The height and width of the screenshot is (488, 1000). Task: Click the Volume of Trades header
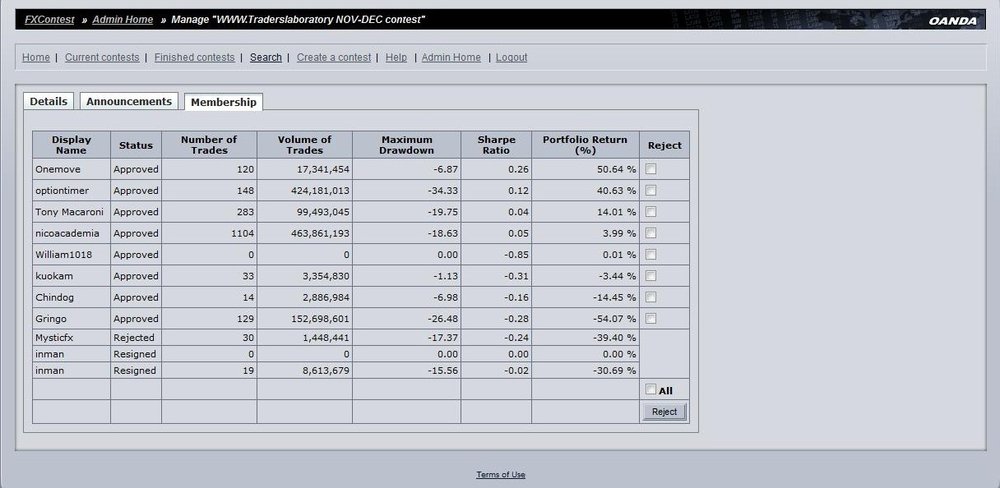point(305,145)
